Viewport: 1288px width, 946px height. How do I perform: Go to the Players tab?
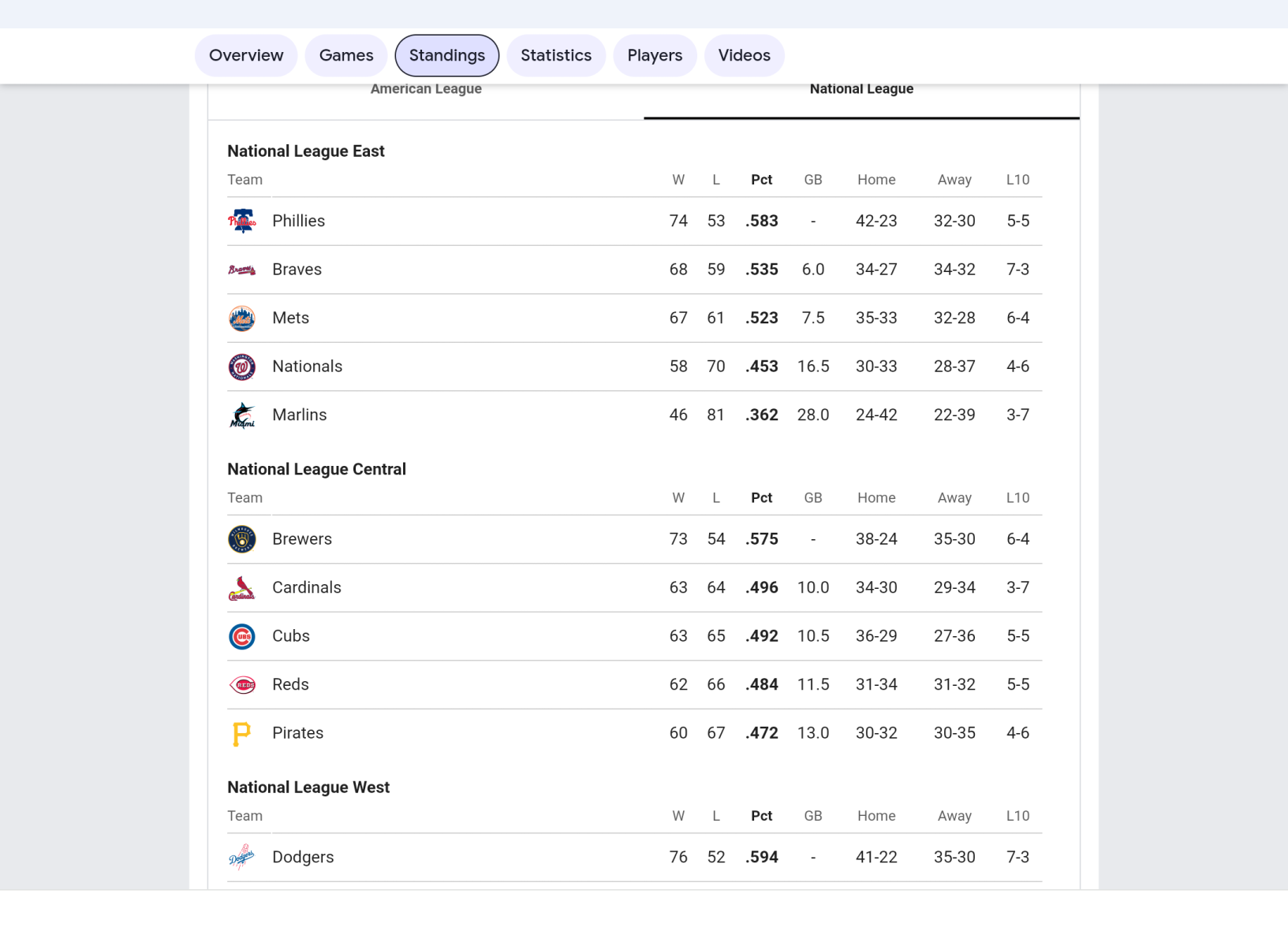[x=655, y=55]
